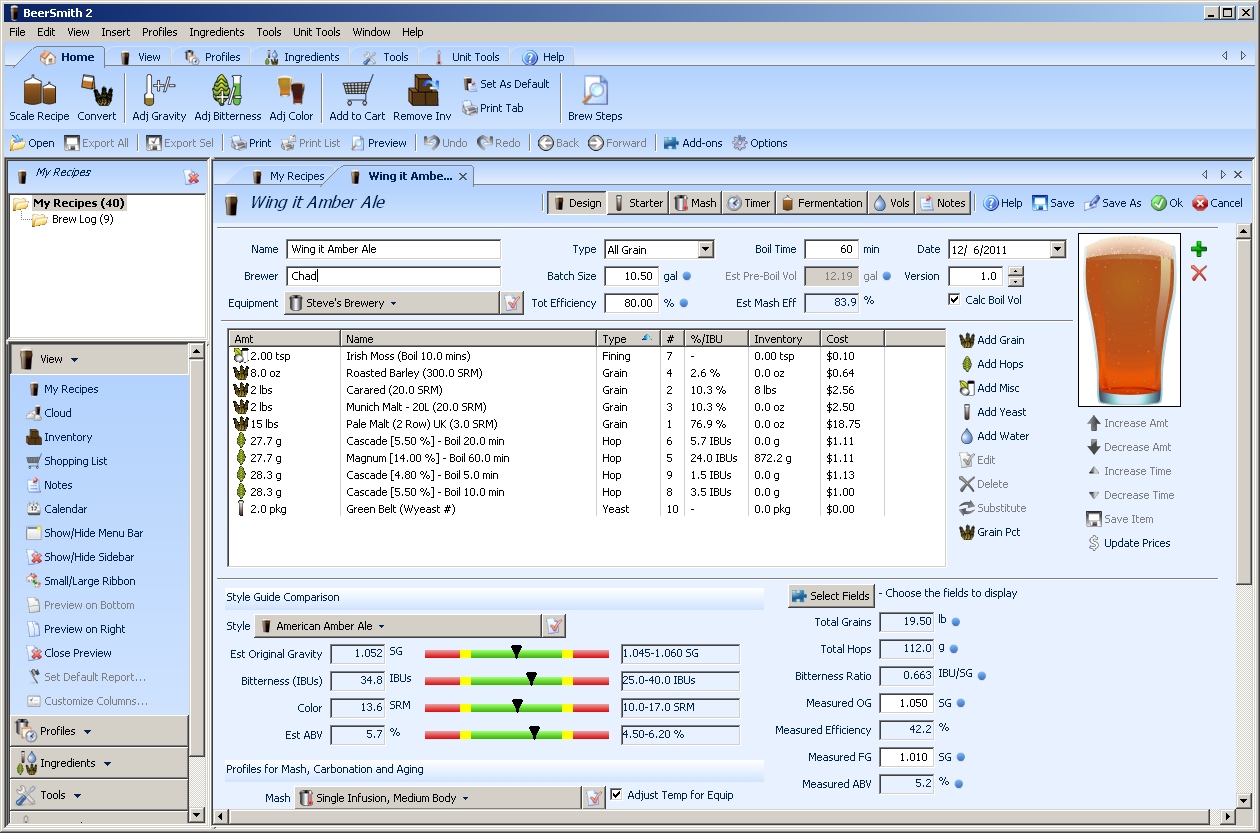The height and width of the screenshot is (833, 1260).
Task: Click the Save As button
Action: 1113,203
